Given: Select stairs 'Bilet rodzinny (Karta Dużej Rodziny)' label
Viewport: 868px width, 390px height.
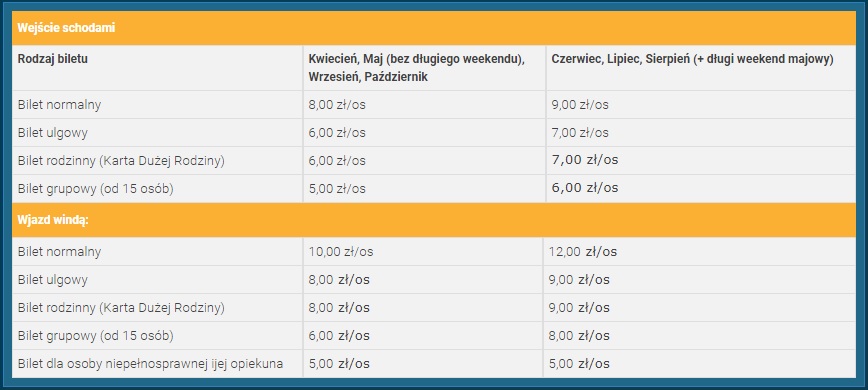Looking at the screenshot, I should click(121, 161).
